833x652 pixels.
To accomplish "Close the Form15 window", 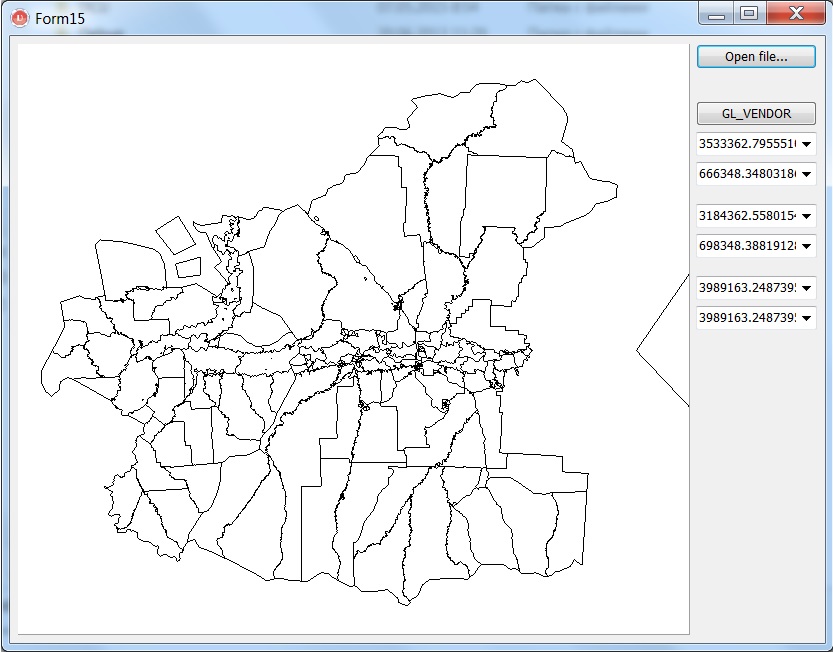I will pos(796,14).
